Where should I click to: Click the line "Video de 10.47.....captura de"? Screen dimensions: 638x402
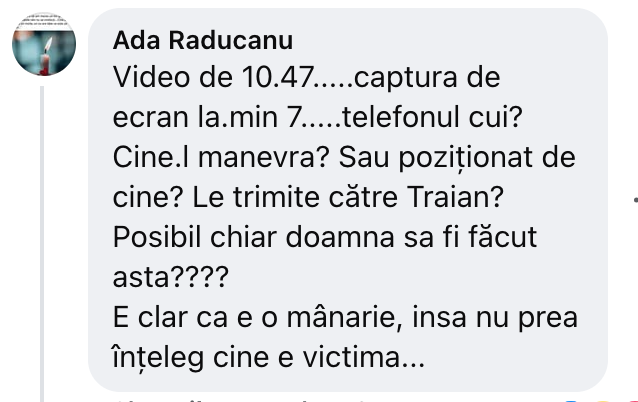[x=306, y=77]
